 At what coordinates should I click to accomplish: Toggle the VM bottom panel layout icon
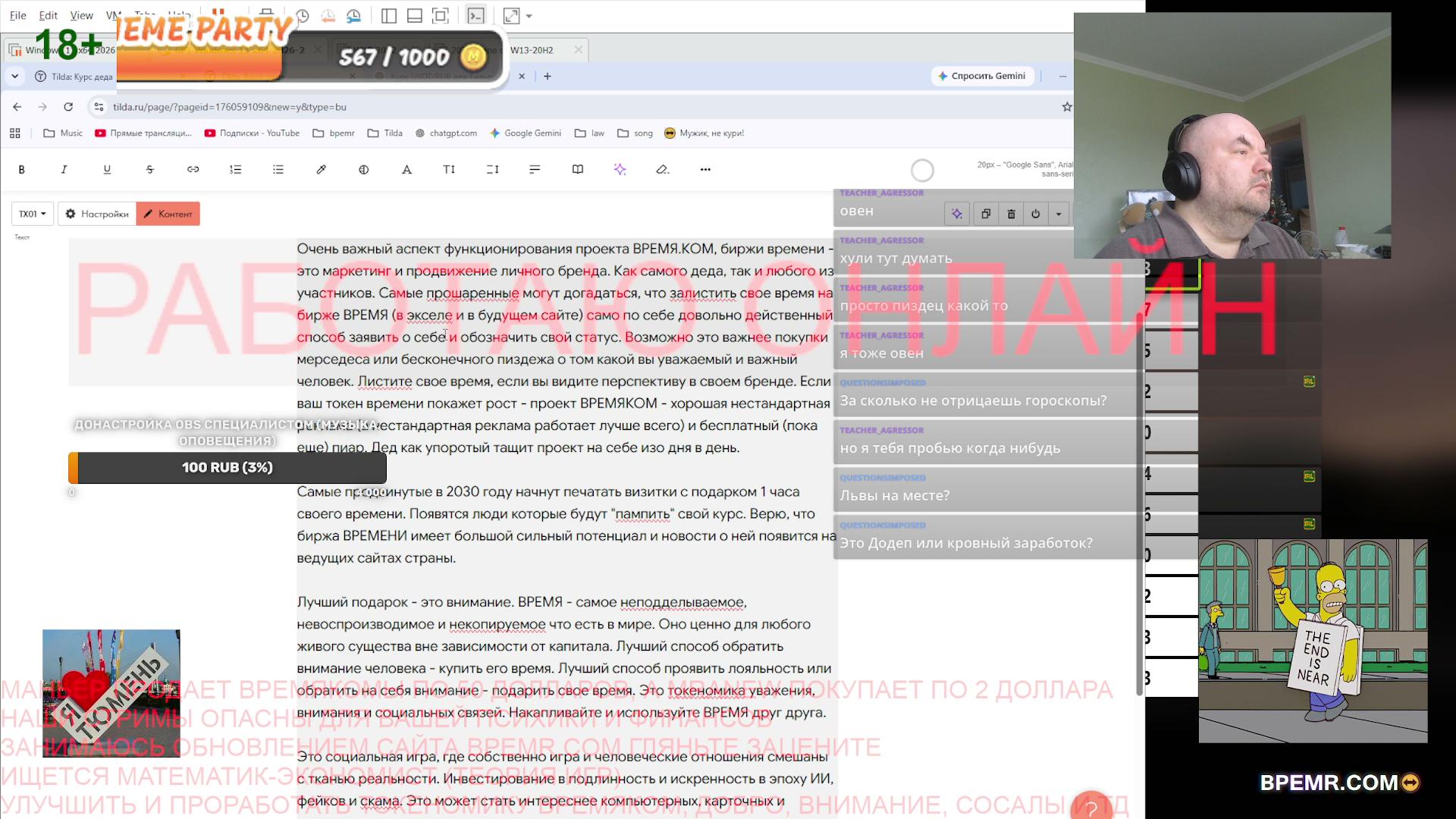[415, 15]
